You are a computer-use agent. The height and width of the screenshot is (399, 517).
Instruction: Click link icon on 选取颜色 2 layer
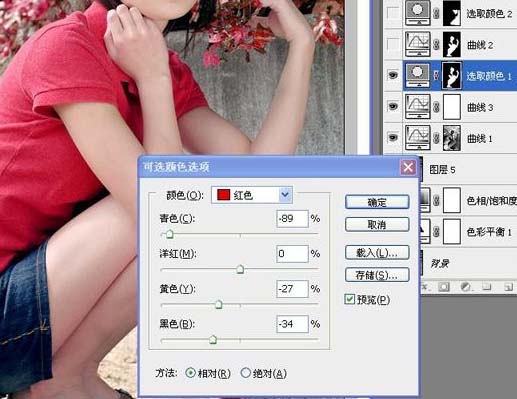(x=436, y=13)
